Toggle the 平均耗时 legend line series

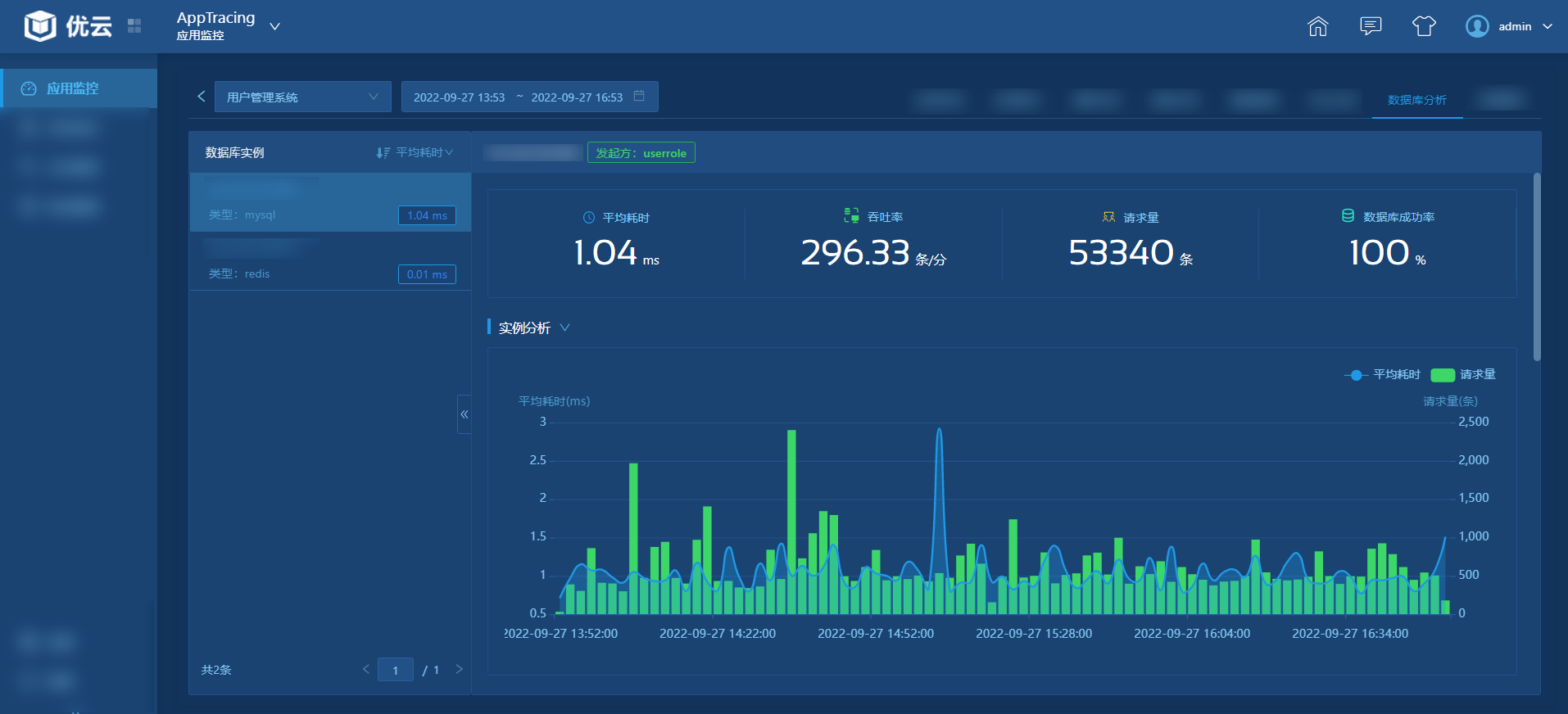pos(1382,374)
